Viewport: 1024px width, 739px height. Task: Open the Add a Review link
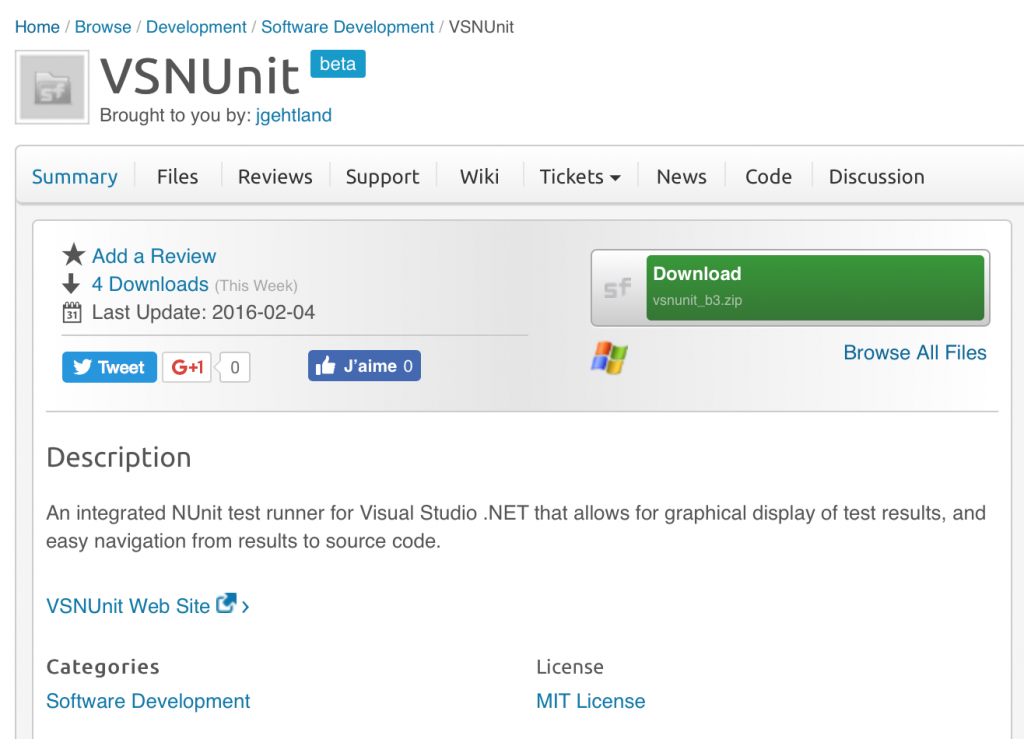coord(154,256)
